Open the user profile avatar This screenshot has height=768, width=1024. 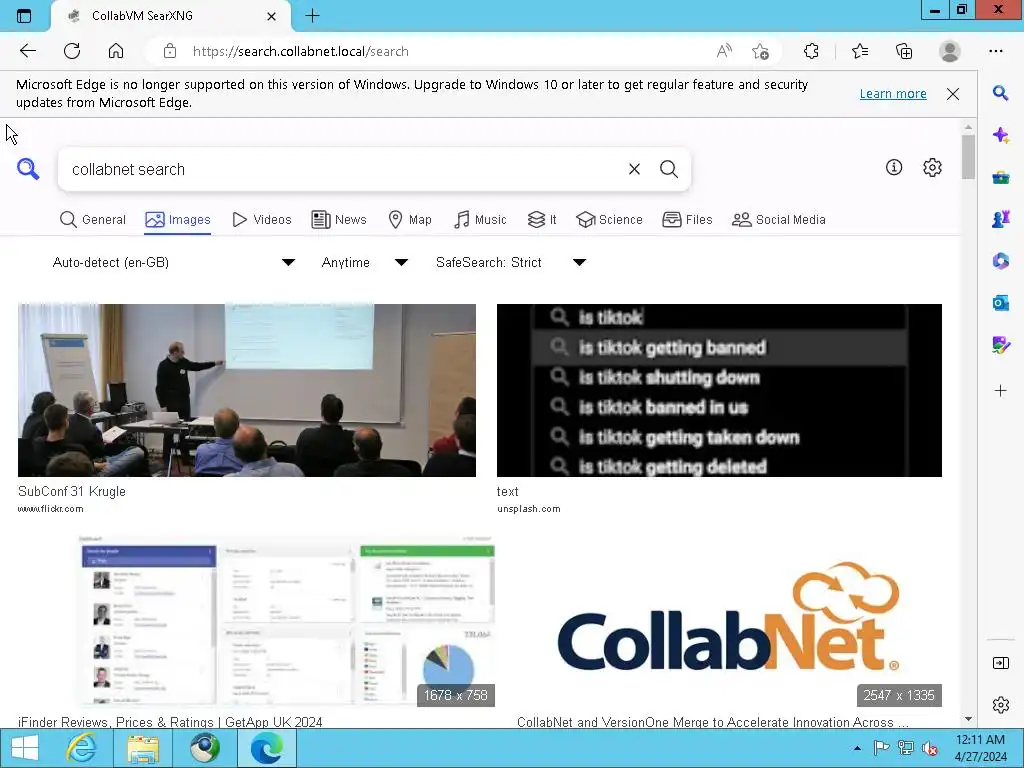tap(950, 51)
